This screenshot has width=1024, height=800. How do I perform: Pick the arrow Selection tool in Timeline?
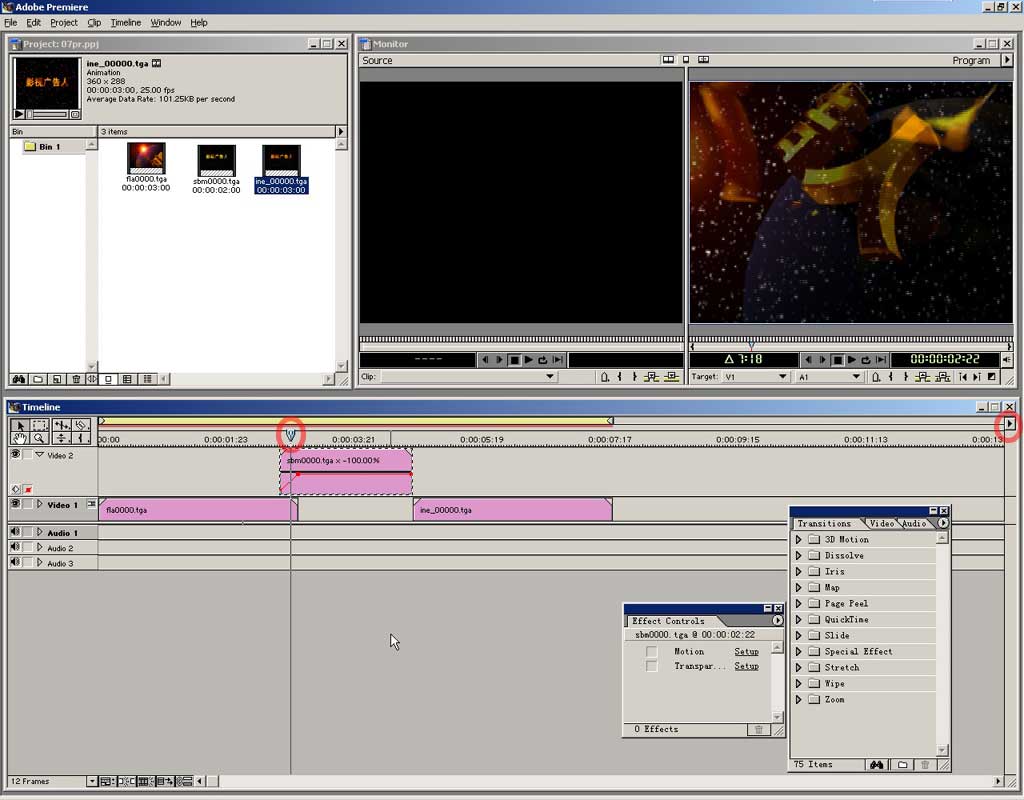19,425
